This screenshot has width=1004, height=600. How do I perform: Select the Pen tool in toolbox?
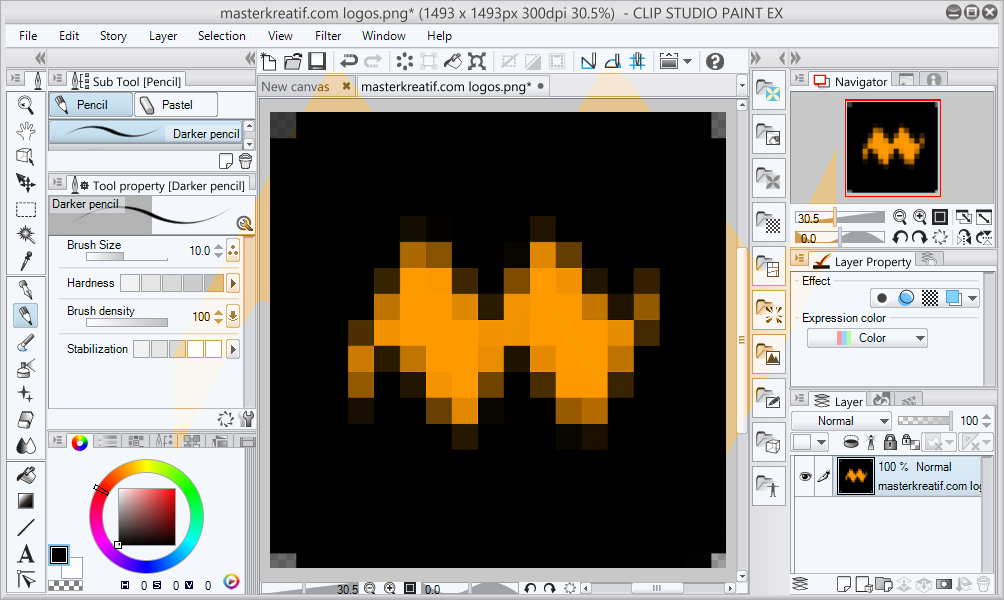click(26, 289)
